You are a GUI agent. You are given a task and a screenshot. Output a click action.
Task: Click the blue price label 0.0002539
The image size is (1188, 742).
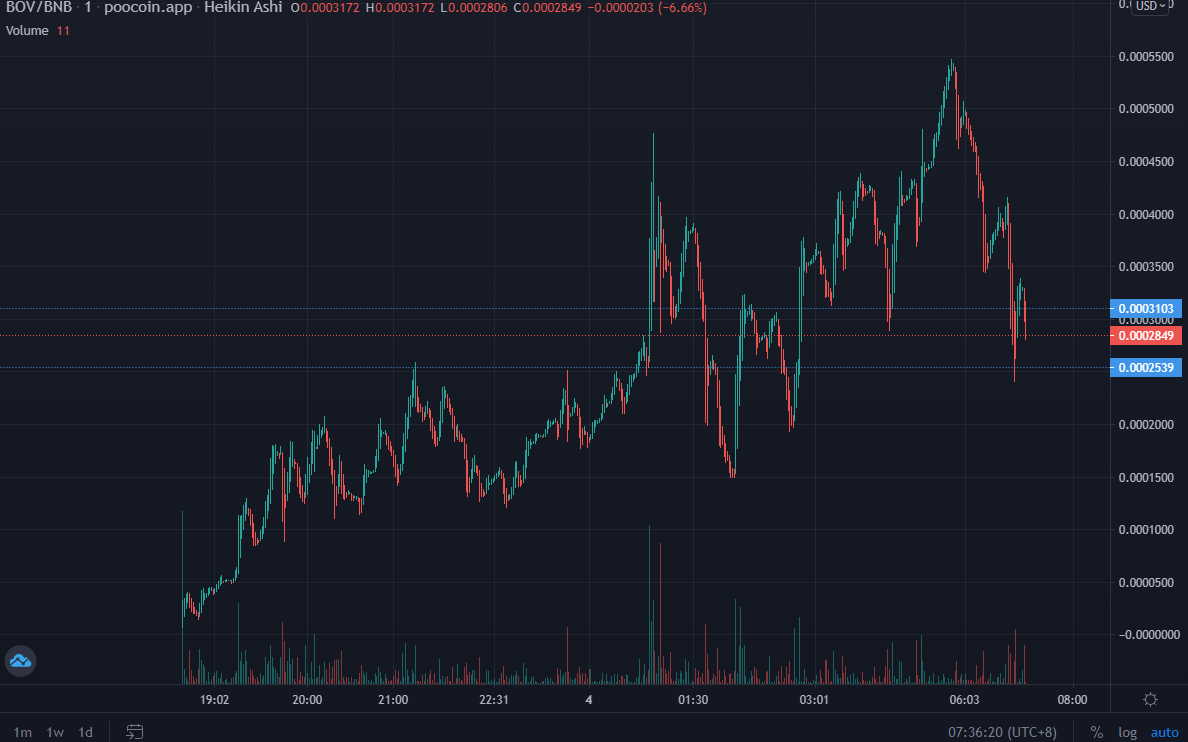tap(1146, 368)
